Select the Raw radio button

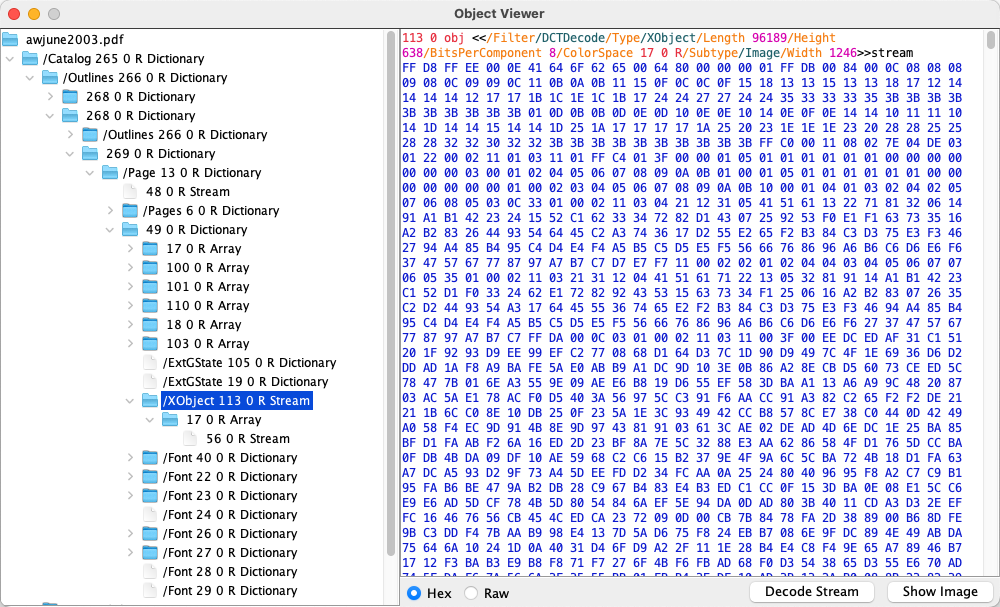(x=472, y=593)
